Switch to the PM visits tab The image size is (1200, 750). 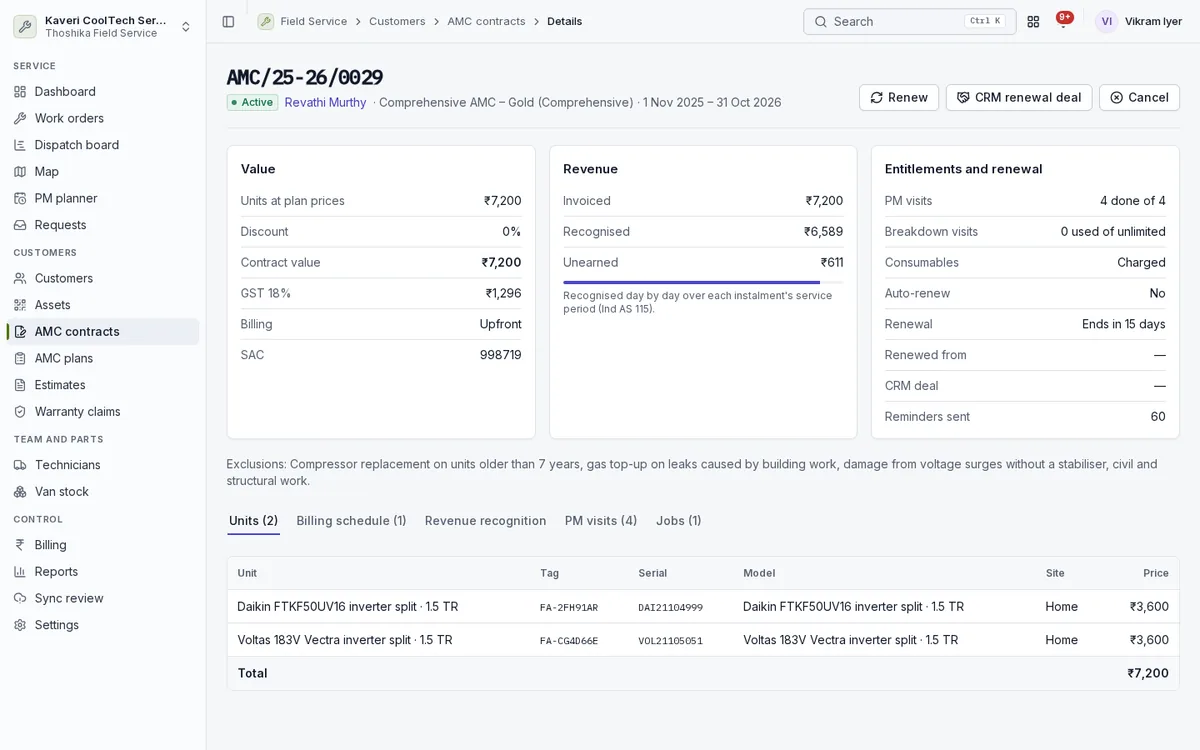(601, 520)
